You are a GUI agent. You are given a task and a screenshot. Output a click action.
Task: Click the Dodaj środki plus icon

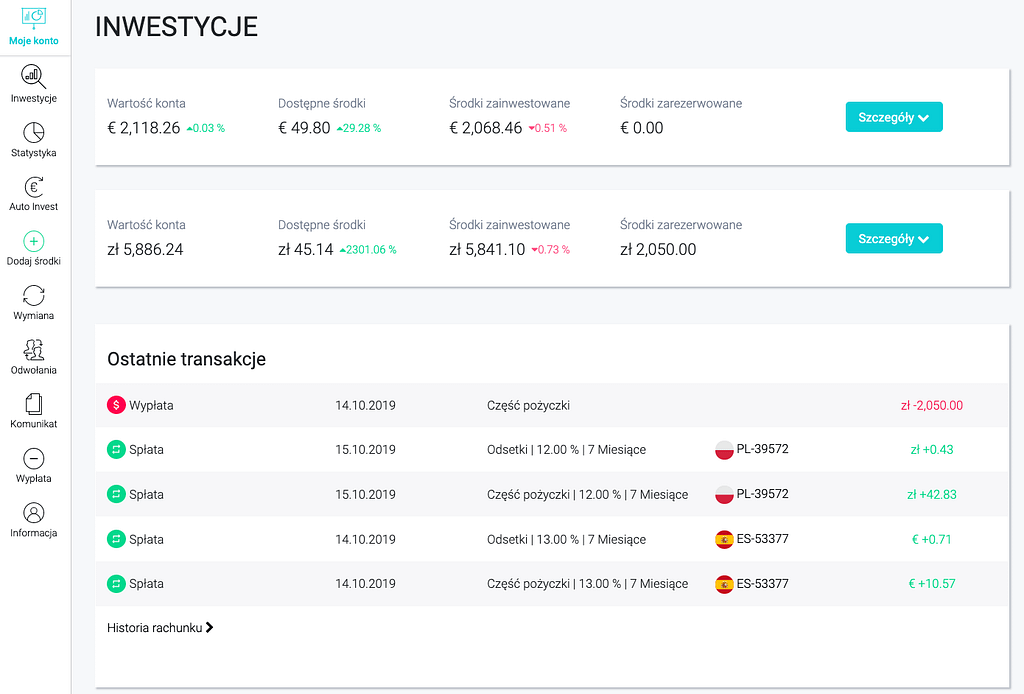pos(33,241)
